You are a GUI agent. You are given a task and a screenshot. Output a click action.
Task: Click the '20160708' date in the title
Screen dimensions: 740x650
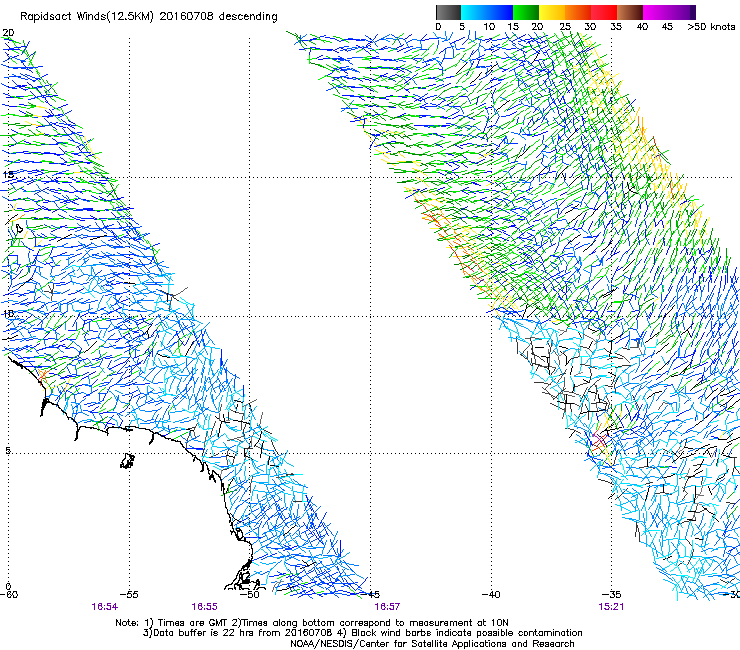tap(187, 16)
